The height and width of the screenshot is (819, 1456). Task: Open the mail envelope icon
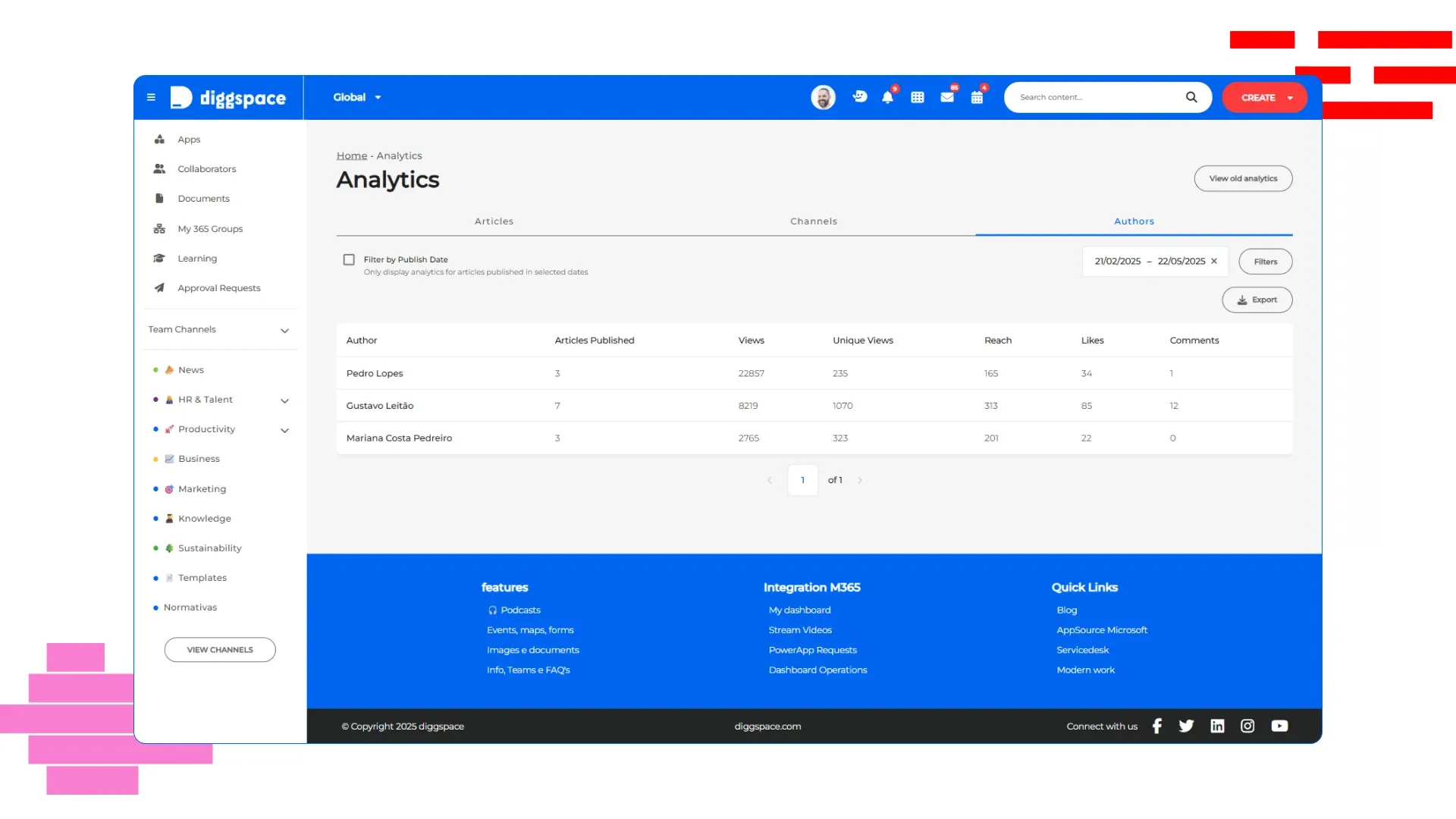coord(947,97)
